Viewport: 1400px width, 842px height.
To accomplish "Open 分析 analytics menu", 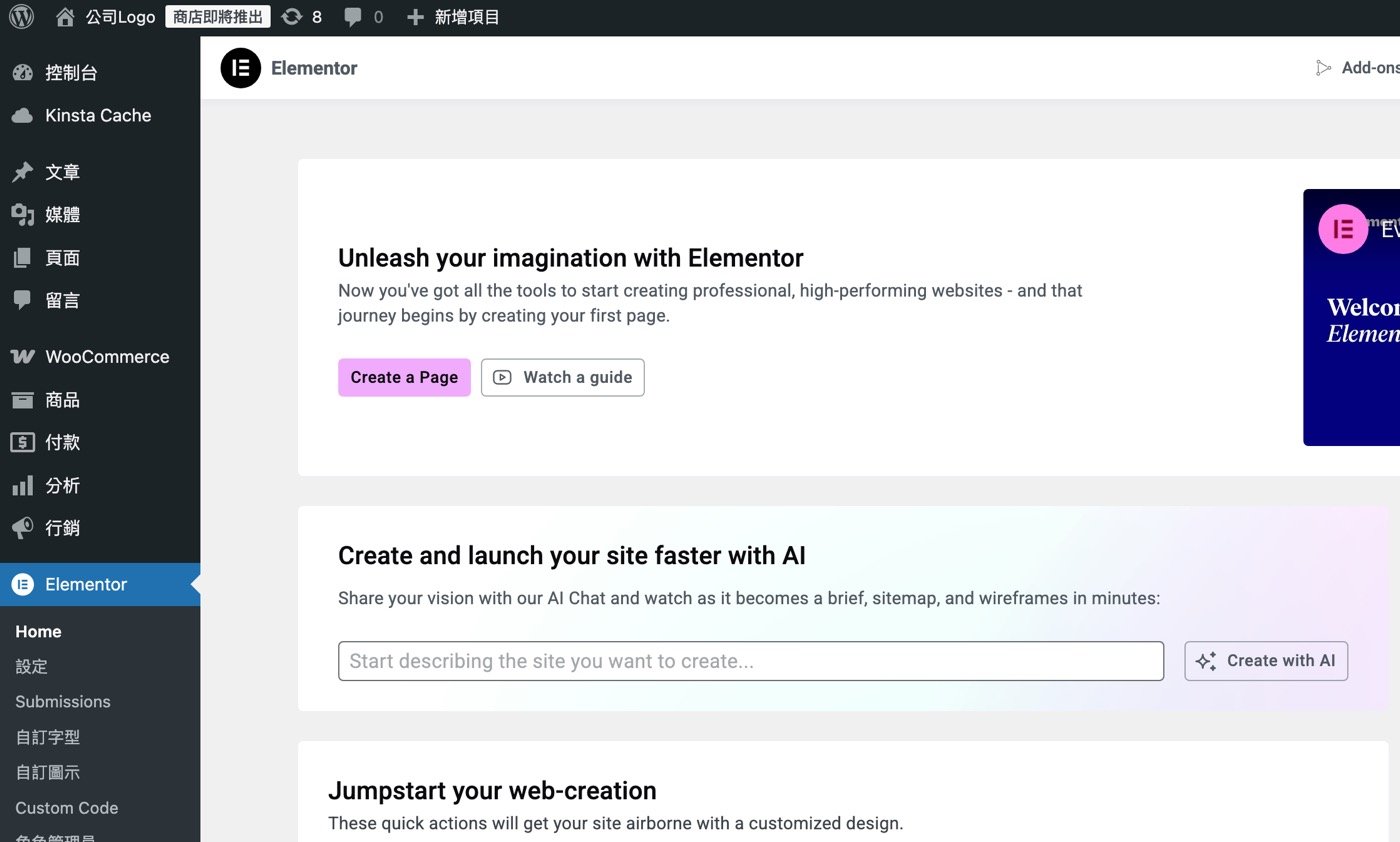I will [62, 486].
